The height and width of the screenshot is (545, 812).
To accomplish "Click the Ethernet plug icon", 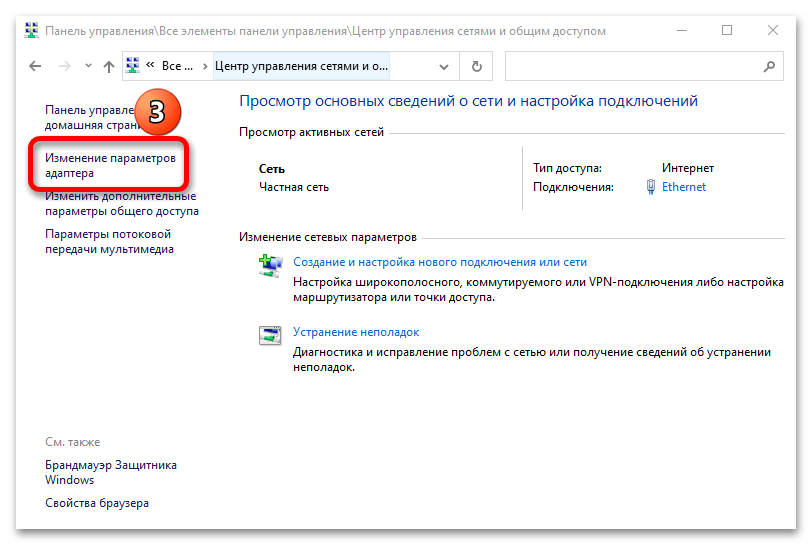I will 651,187.
